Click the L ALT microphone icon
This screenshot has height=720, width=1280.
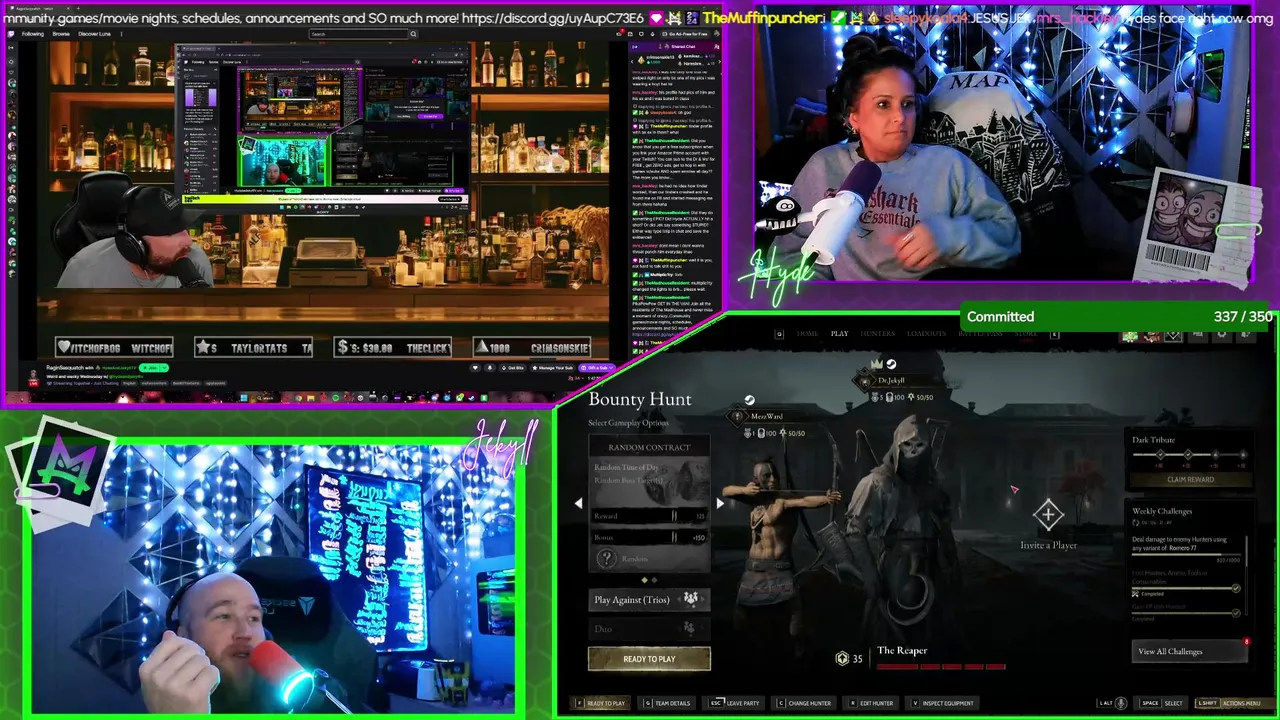[x=1121, y=703]
